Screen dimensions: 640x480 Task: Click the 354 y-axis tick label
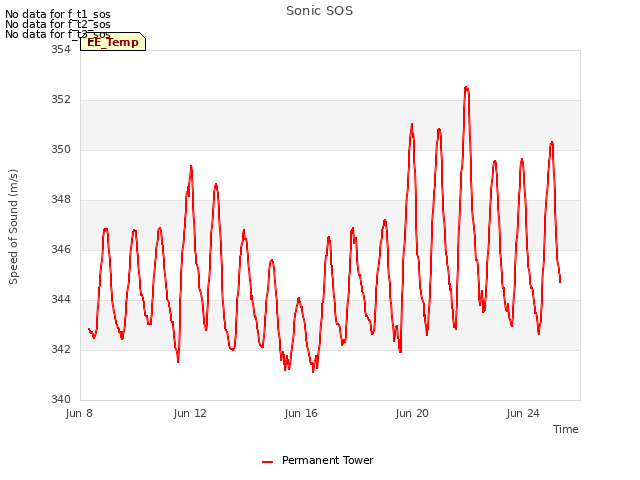coord(61,49)
